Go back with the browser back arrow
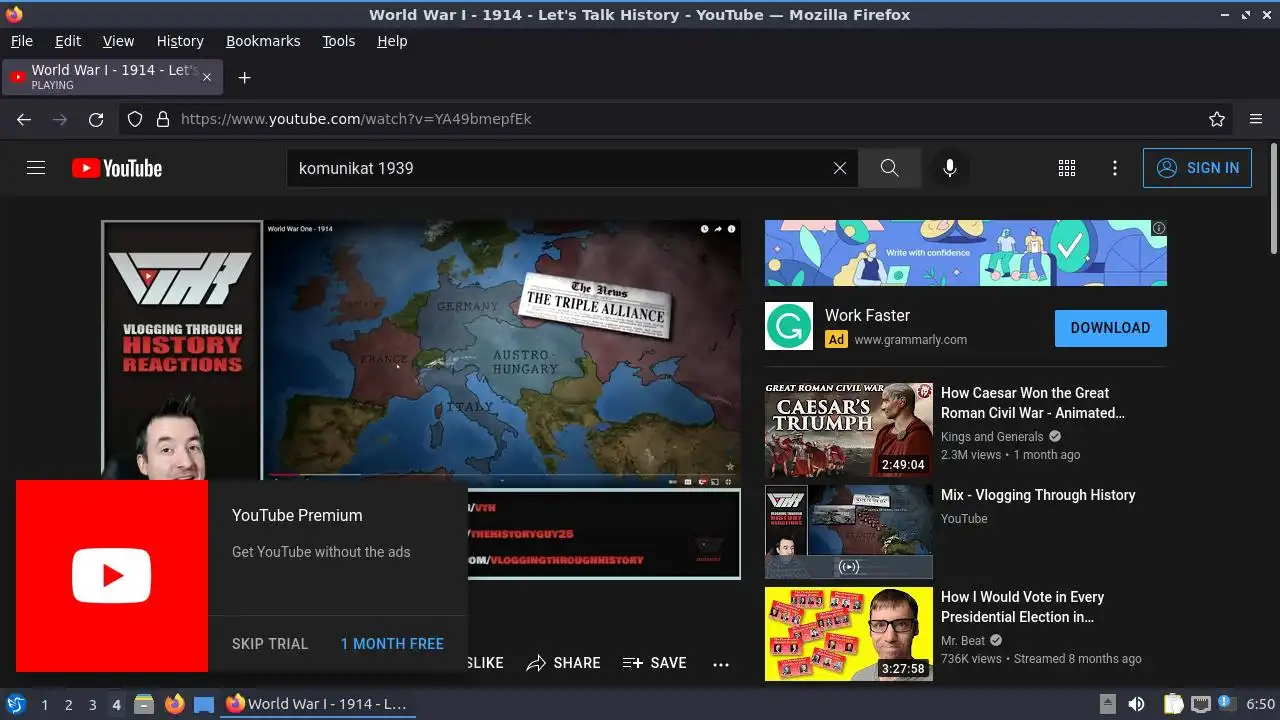This screenshot has width=1280, height=720. (24, 119)
